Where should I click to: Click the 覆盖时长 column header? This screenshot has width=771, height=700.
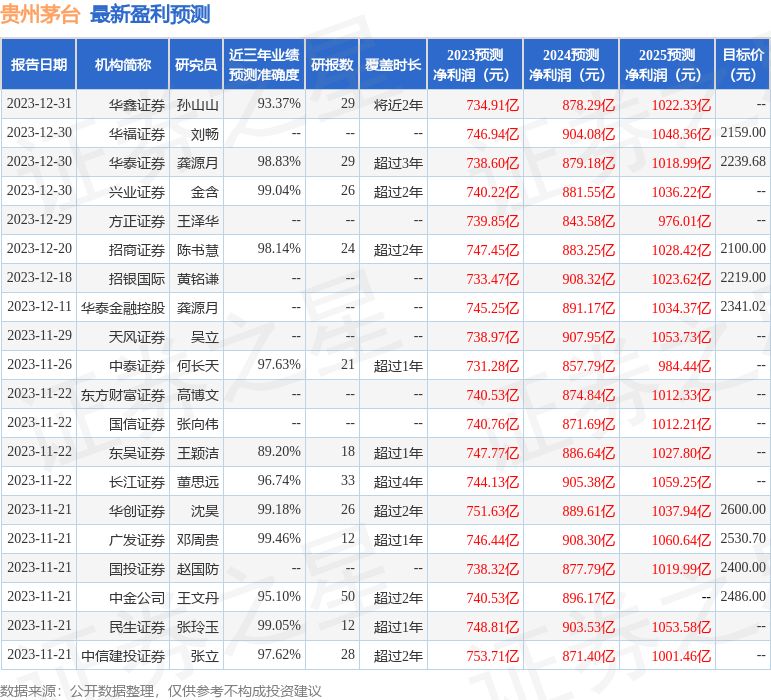pyautogui.click(x=393, y=65)
